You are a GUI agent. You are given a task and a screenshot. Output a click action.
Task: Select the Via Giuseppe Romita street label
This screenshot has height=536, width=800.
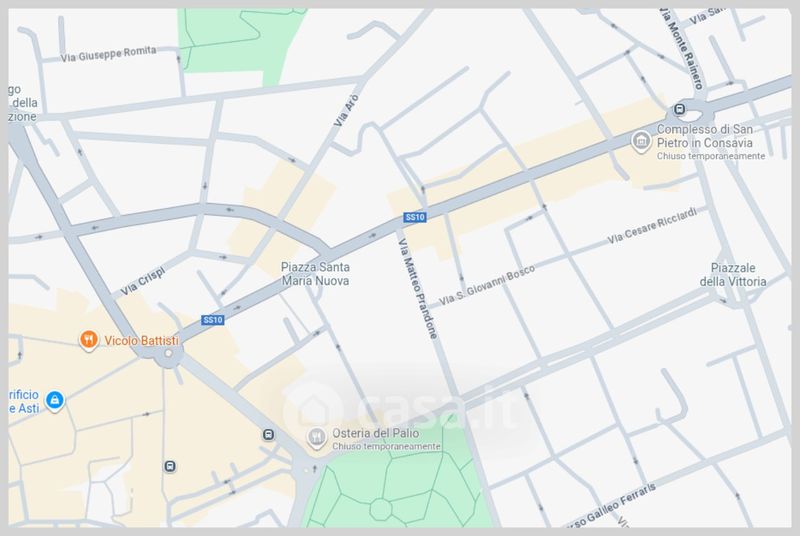pyautogui.click(x=109, y=52)
